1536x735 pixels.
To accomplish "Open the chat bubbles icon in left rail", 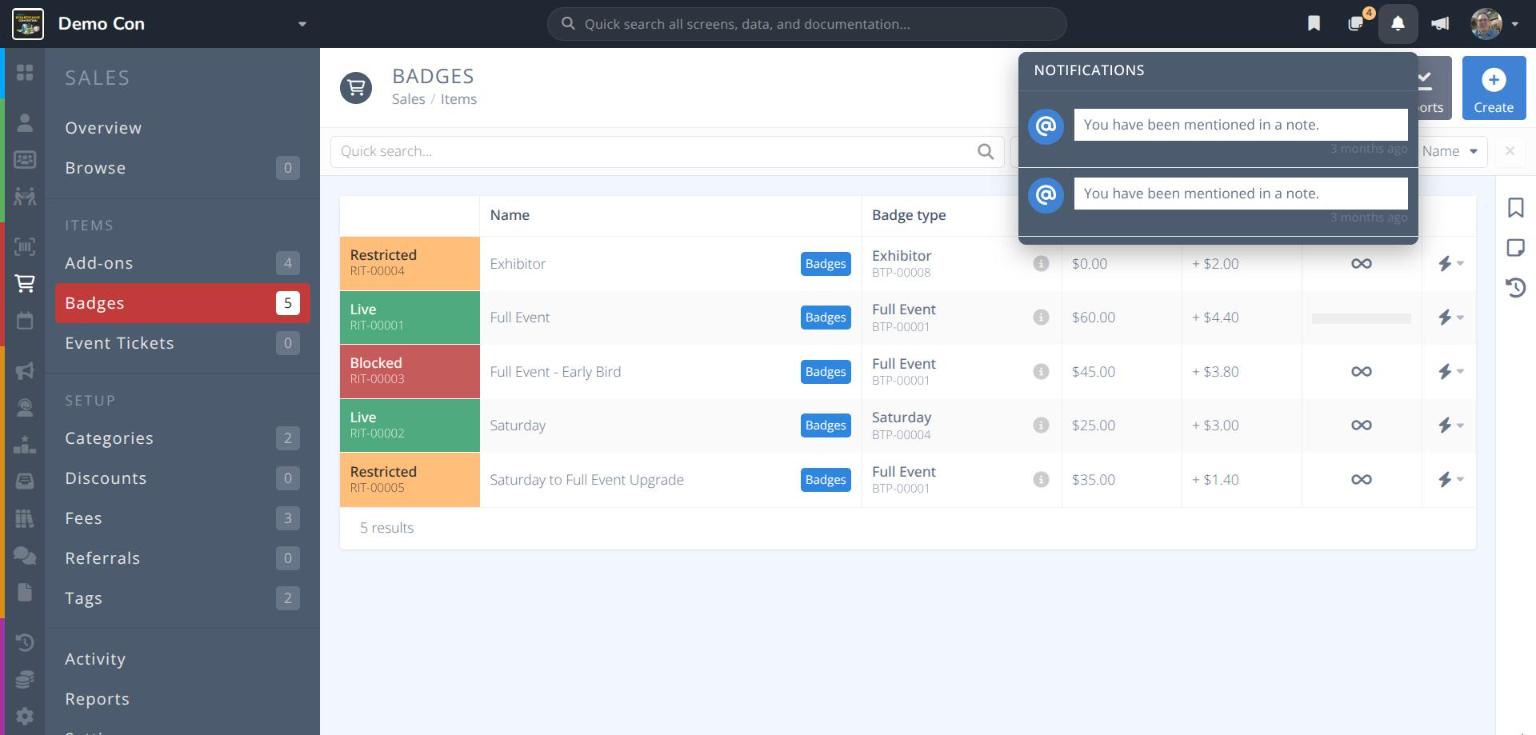I will coord(25,556).
